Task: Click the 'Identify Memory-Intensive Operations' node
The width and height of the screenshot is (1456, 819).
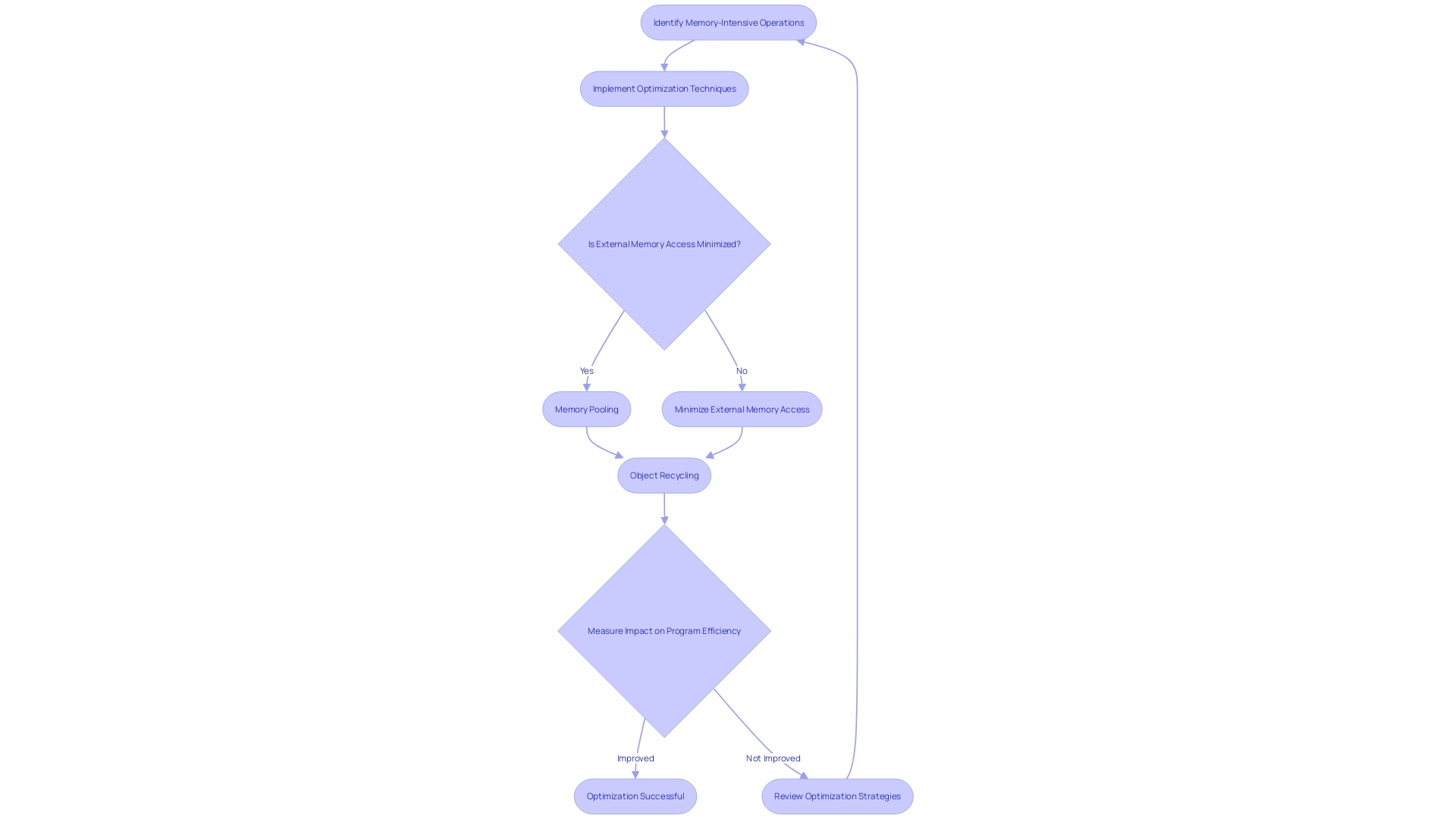Action: pos(728,22)
